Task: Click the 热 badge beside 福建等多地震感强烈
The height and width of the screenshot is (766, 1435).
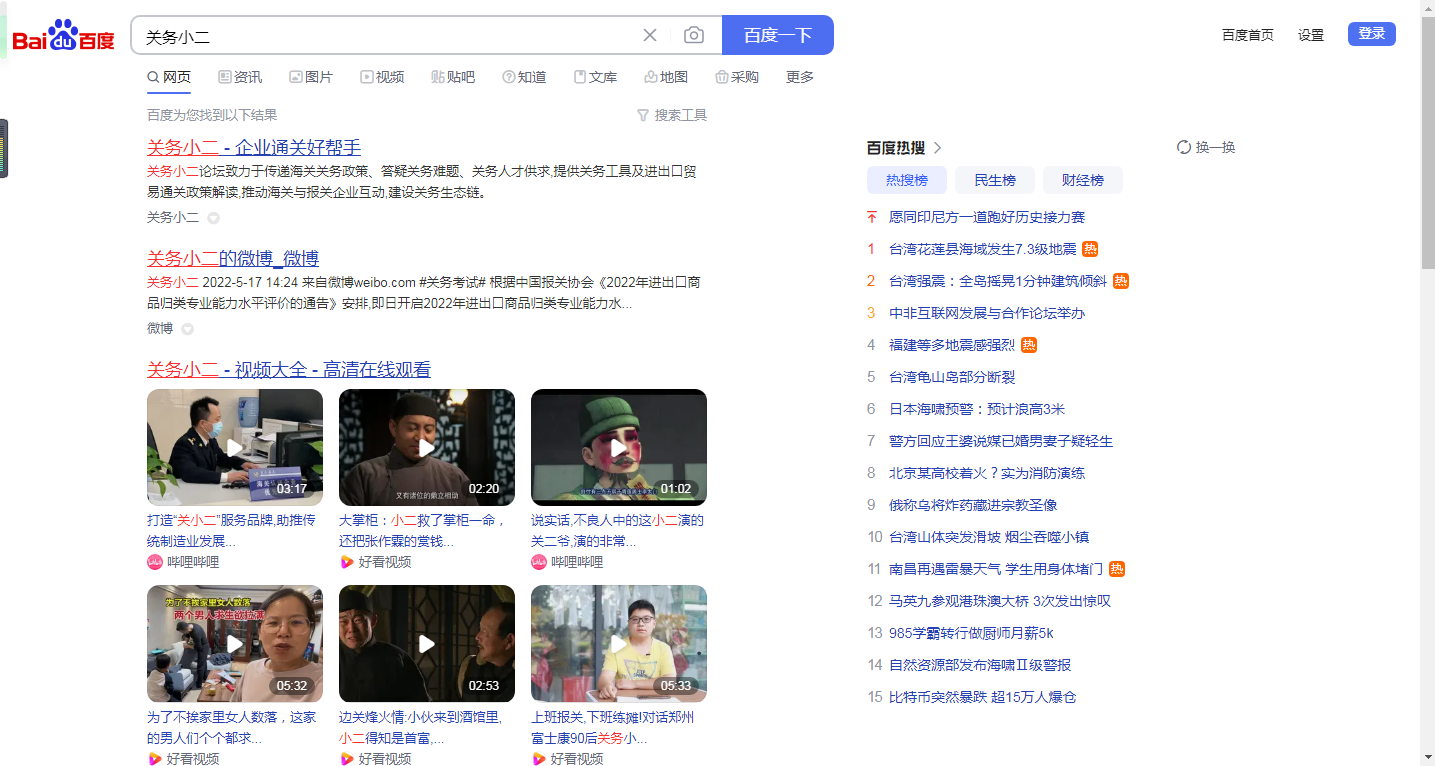Action: 1029,345
